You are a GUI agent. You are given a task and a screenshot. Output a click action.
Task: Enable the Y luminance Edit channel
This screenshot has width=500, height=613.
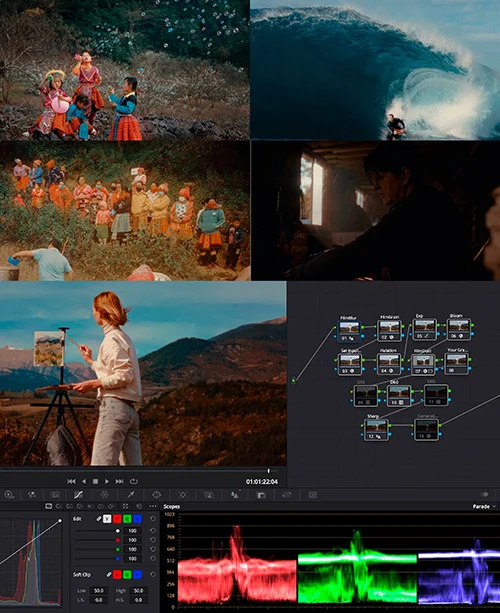(x=107, y=519)
